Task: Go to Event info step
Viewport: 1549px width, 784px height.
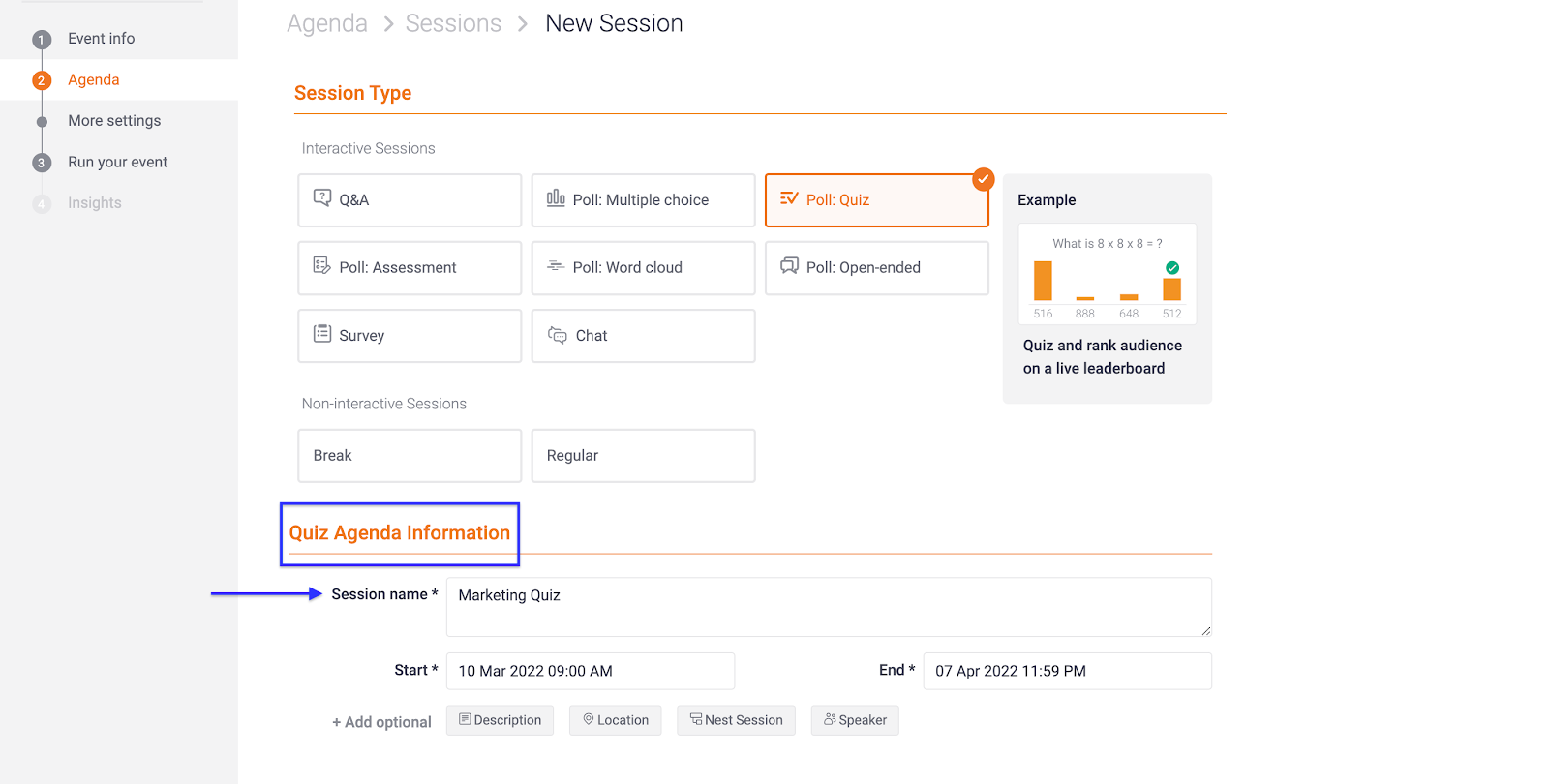Action: tap(101, 39)
